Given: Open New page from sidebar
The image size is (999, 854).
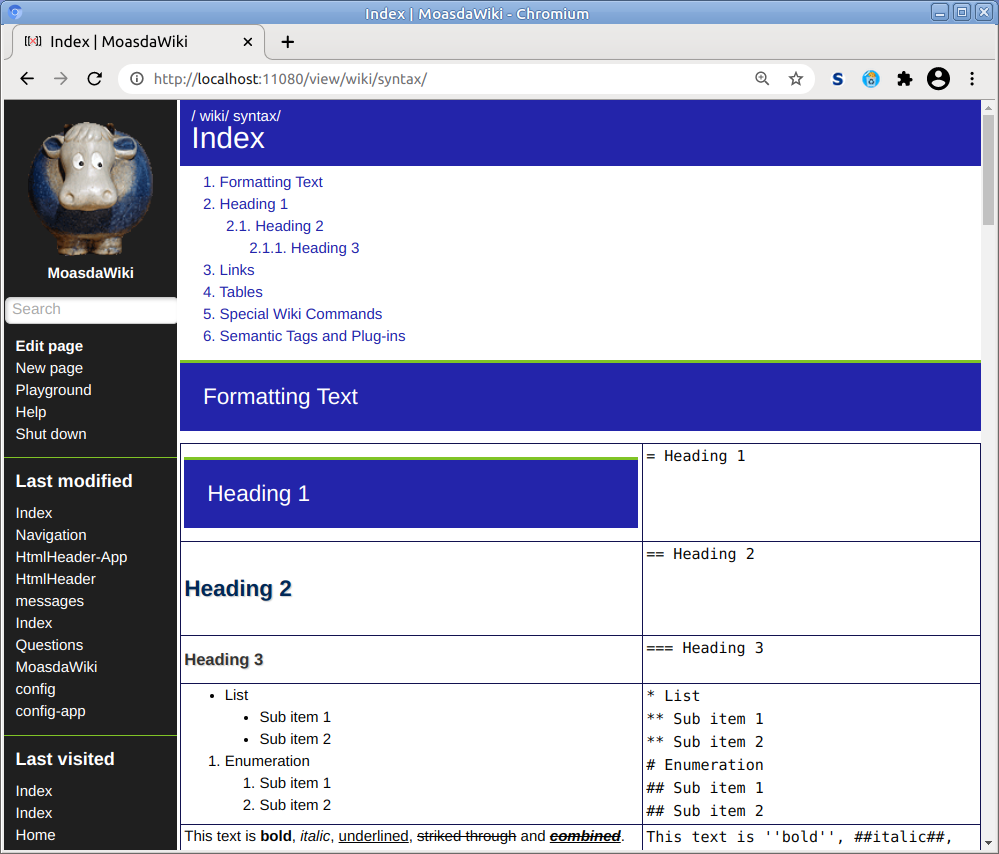Looking at the screenshot, I should point(49,368).
